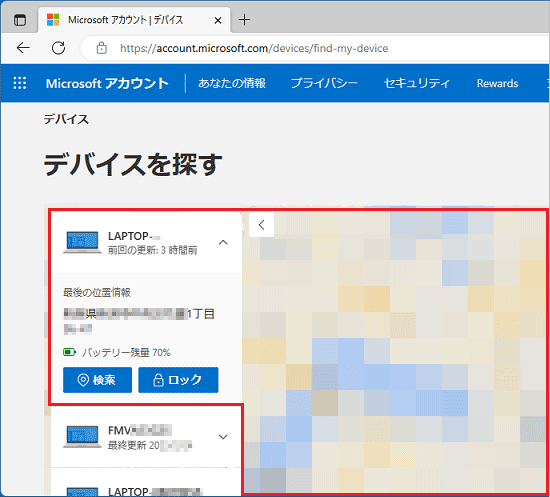The width and height of the screenshot is (550, 497).
Task: Open the tab actions menu icon
Action: (x=20, y=20)
